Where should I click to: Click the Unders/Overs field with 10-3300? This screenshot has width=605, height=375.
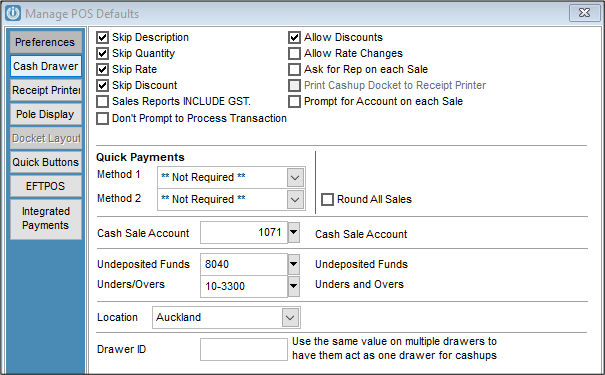coord(244,286)
